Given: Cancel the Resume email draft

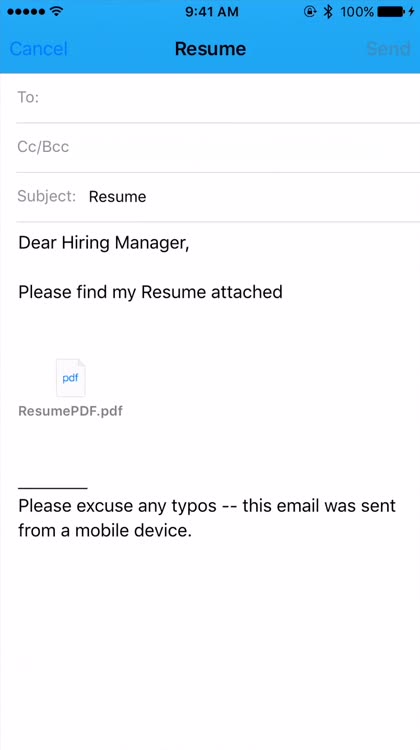Looking at the screenshot, I should tap(38, 49).
